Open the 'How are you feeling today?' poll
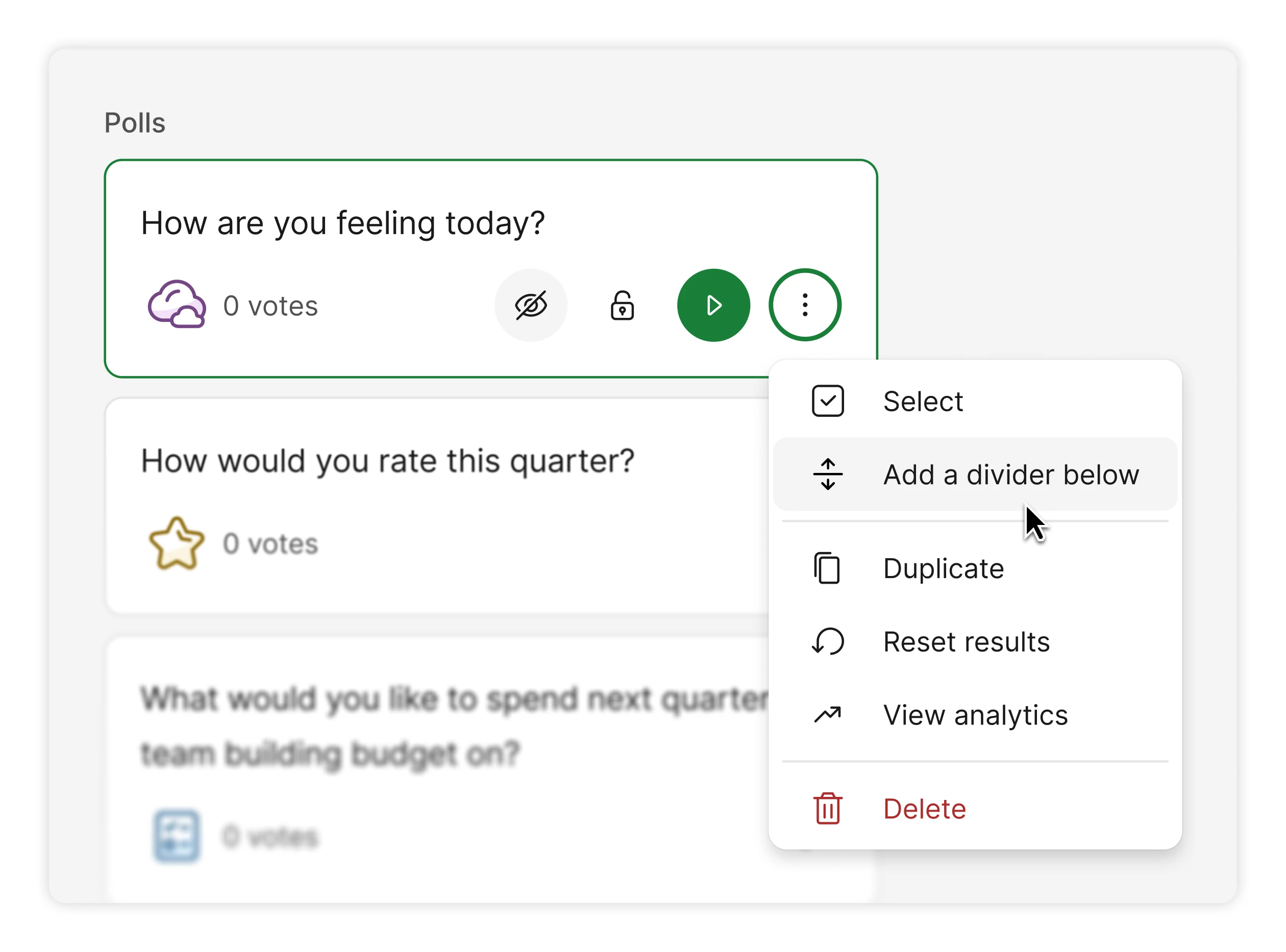This screenshot has width=1286, height=952. [342, 223]
